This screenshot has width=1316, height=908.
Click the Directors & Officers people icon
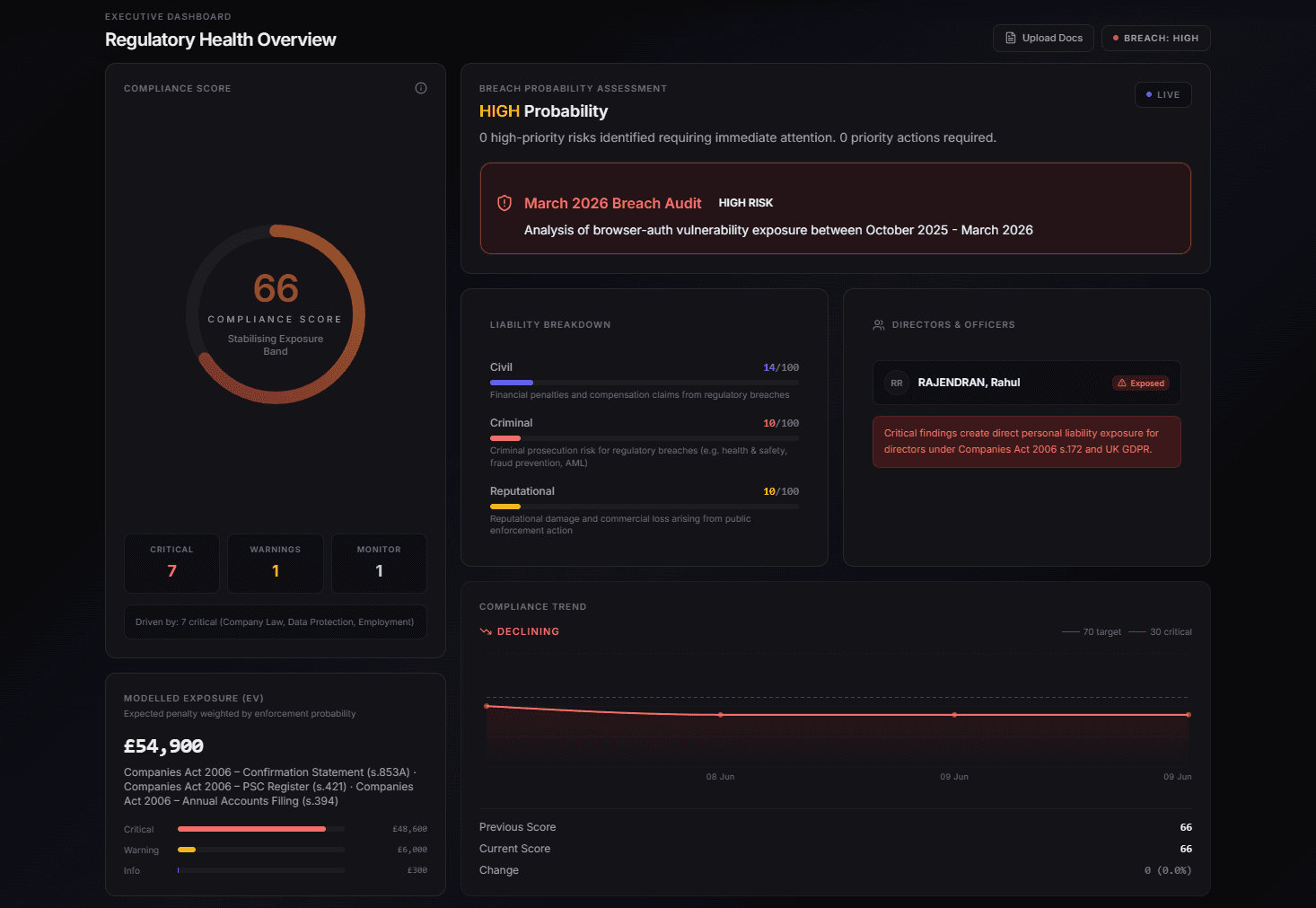[879, 325]
